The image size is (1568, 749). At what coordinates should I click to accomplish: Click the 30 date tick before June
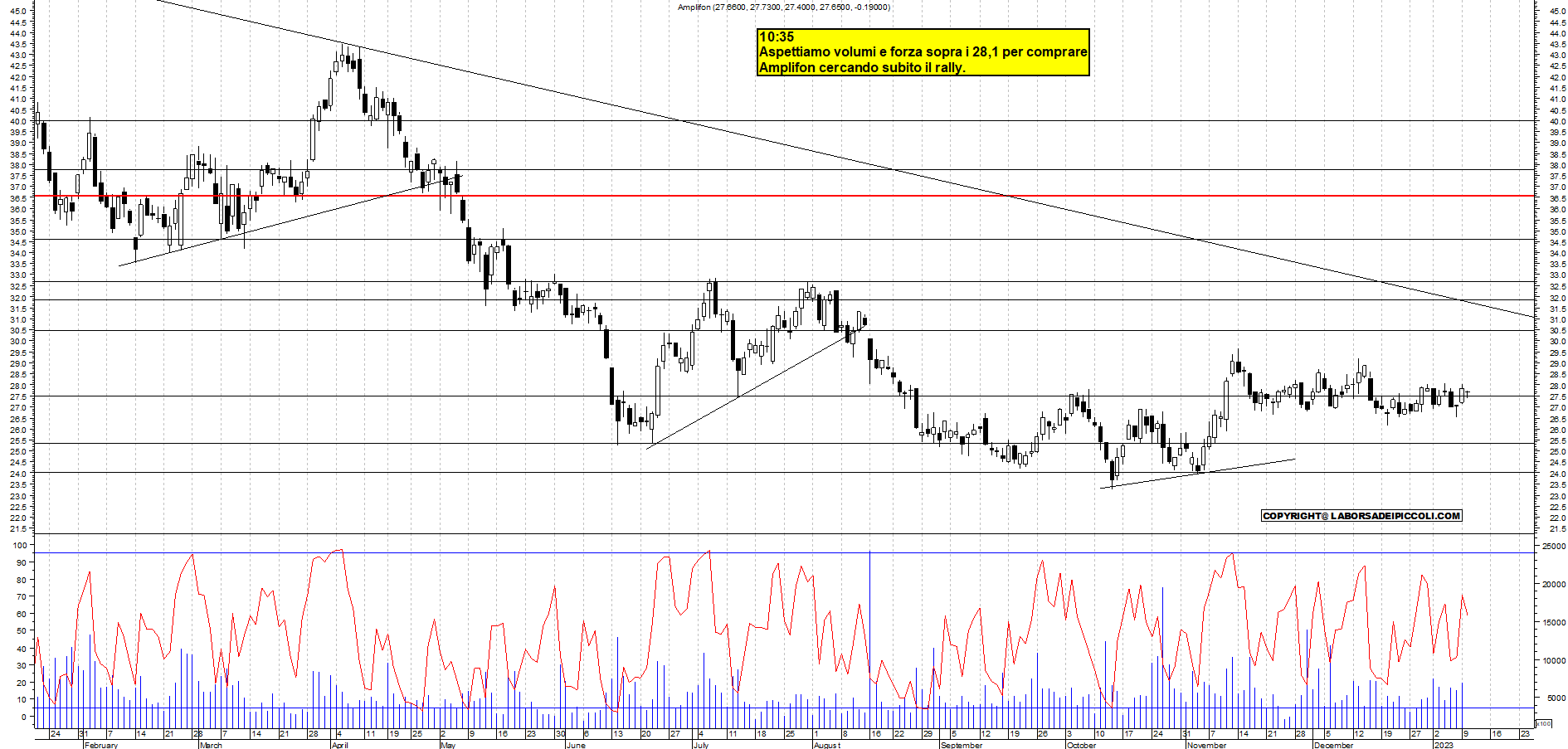pyautogui.click(x=560, y=733)
